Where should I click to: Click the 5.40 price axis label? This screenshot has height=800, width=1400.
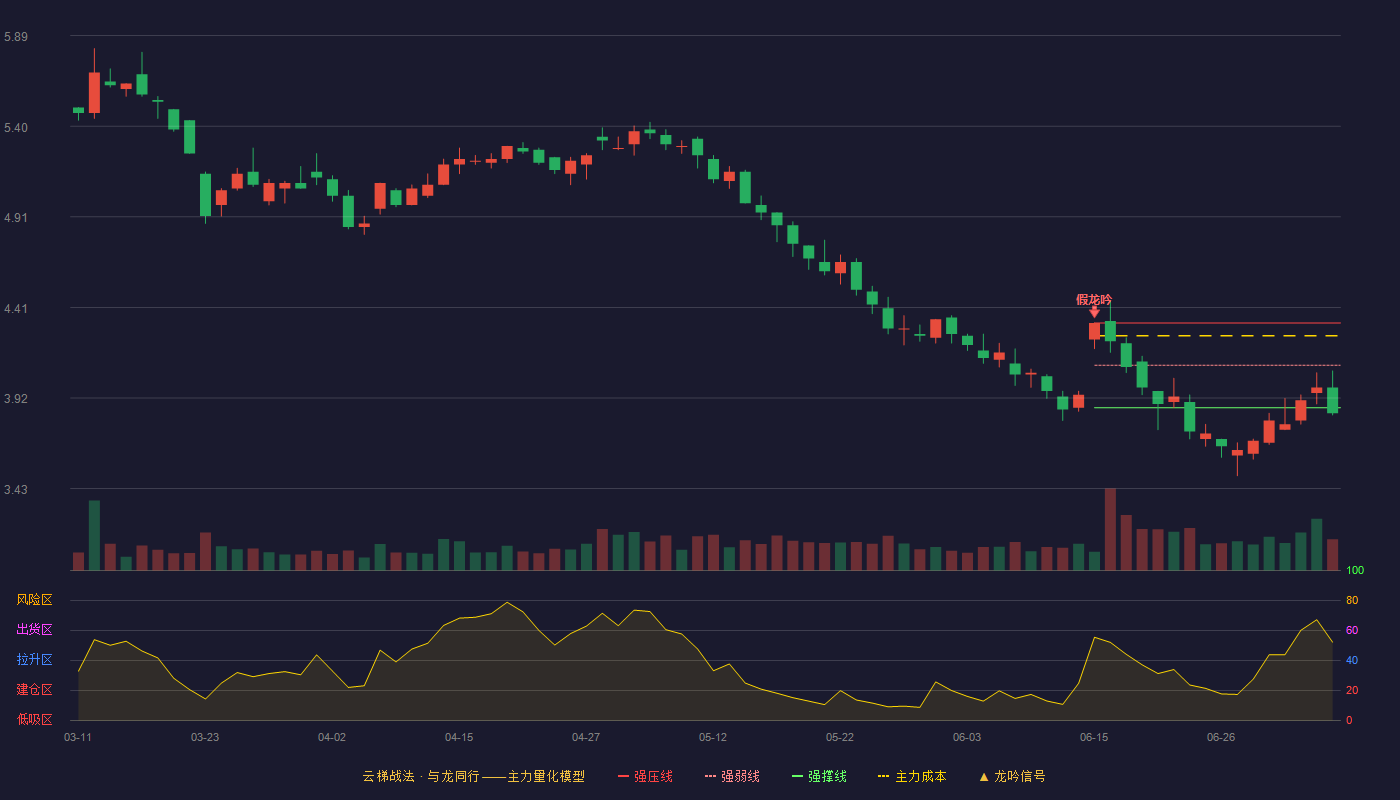coord(16,128)
